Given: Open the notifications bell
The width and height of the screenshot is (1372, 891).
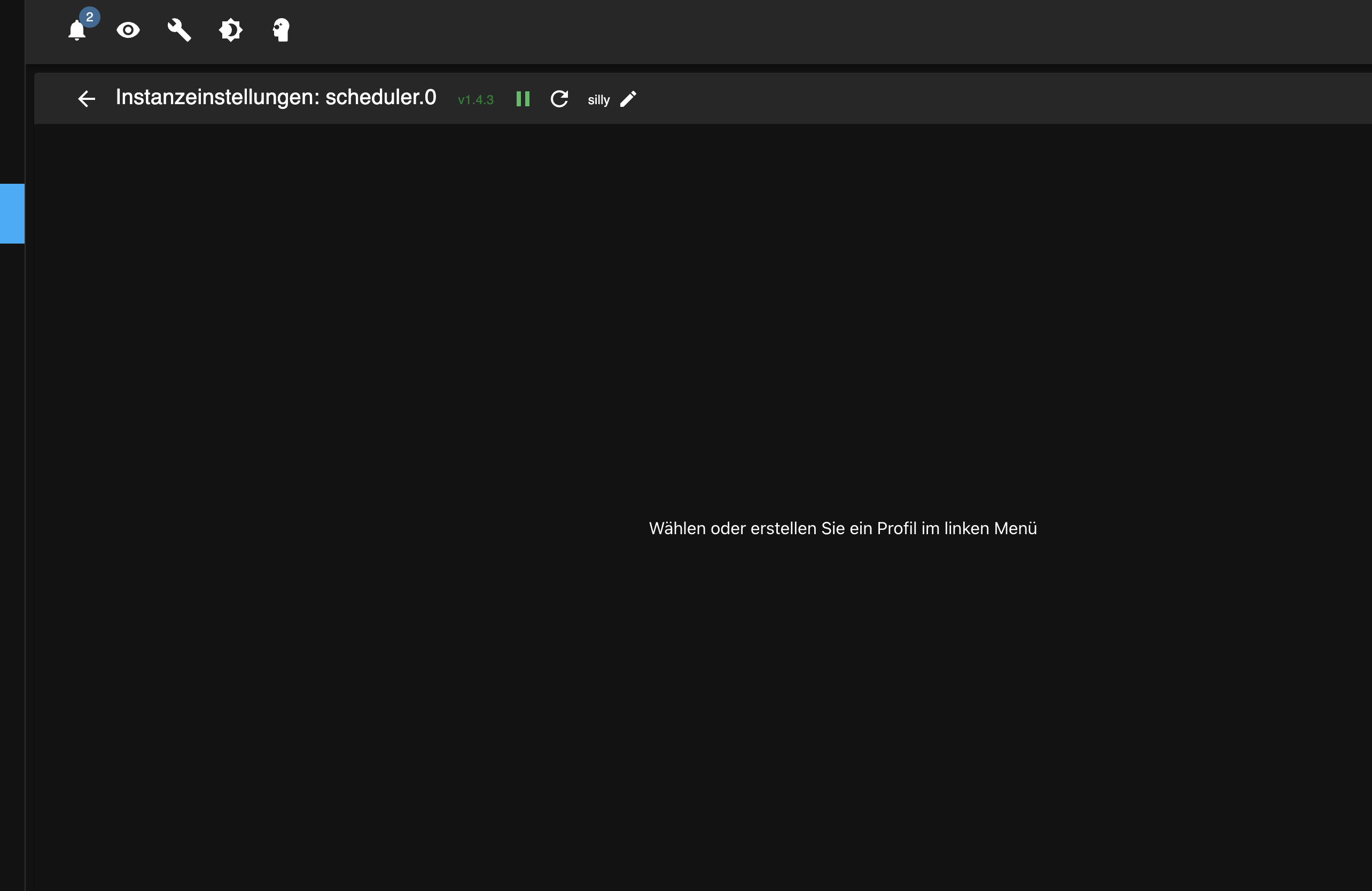Looking at the screenshot, I should tap(76, 30).
